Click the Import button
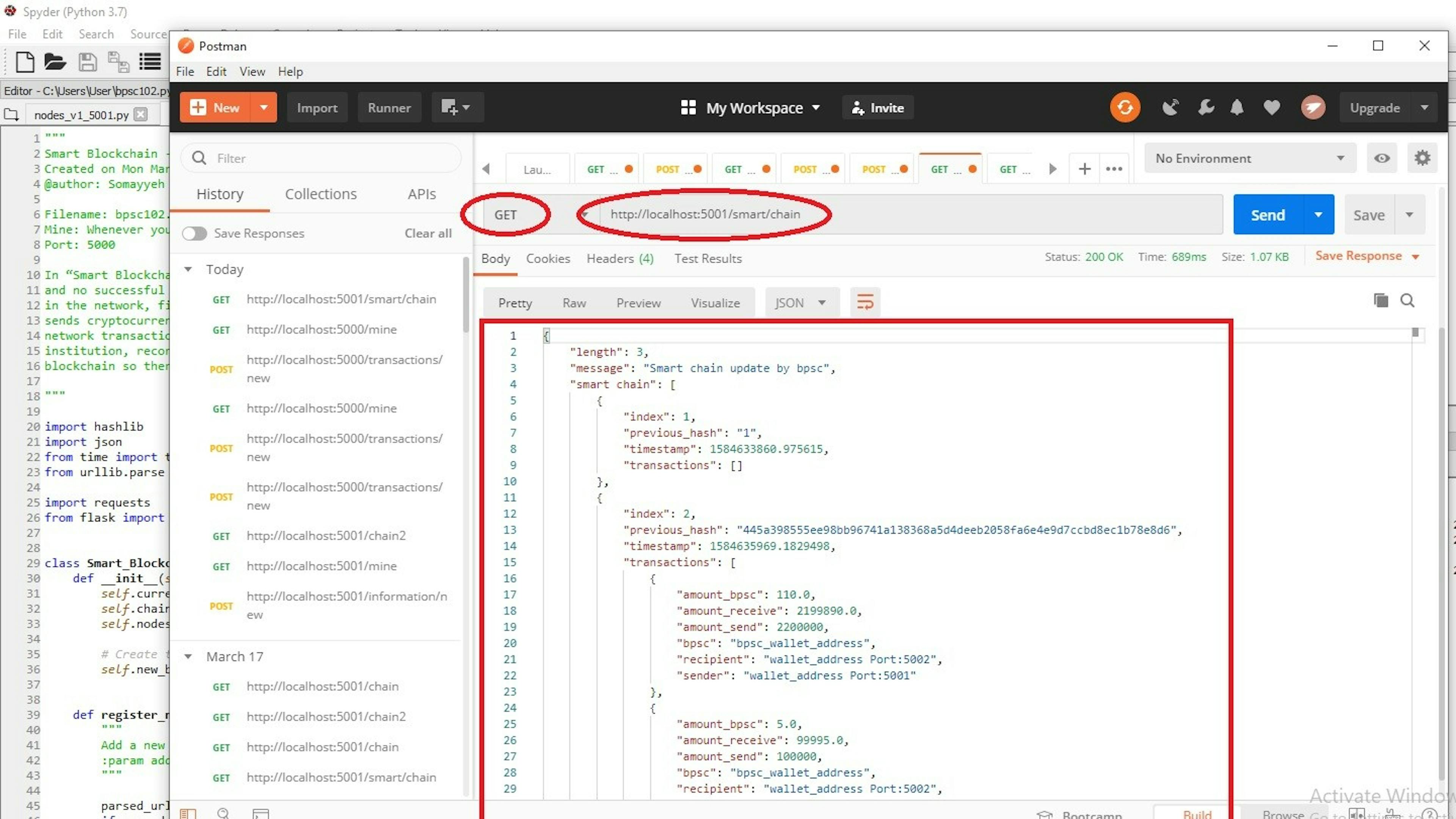This screenshot has height=819, width=1456. point(317,107)
